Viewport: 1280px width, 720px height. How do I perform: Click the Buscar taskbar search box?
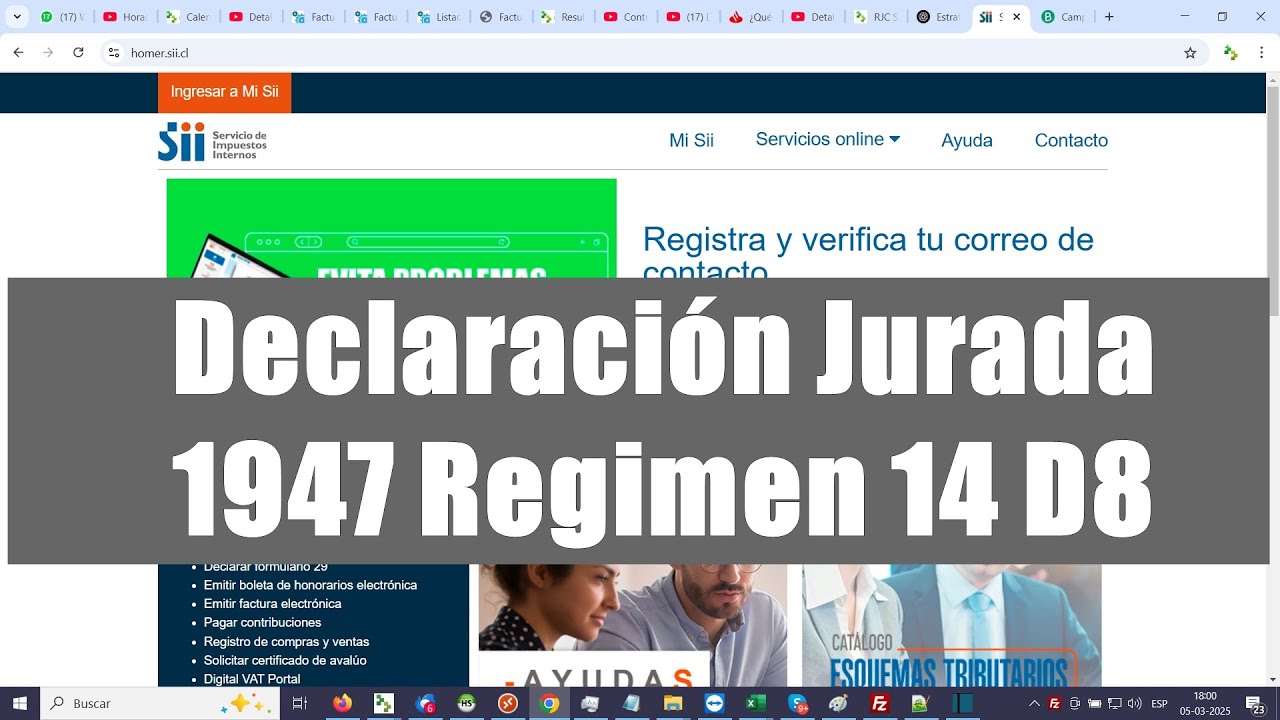(160, 704)
